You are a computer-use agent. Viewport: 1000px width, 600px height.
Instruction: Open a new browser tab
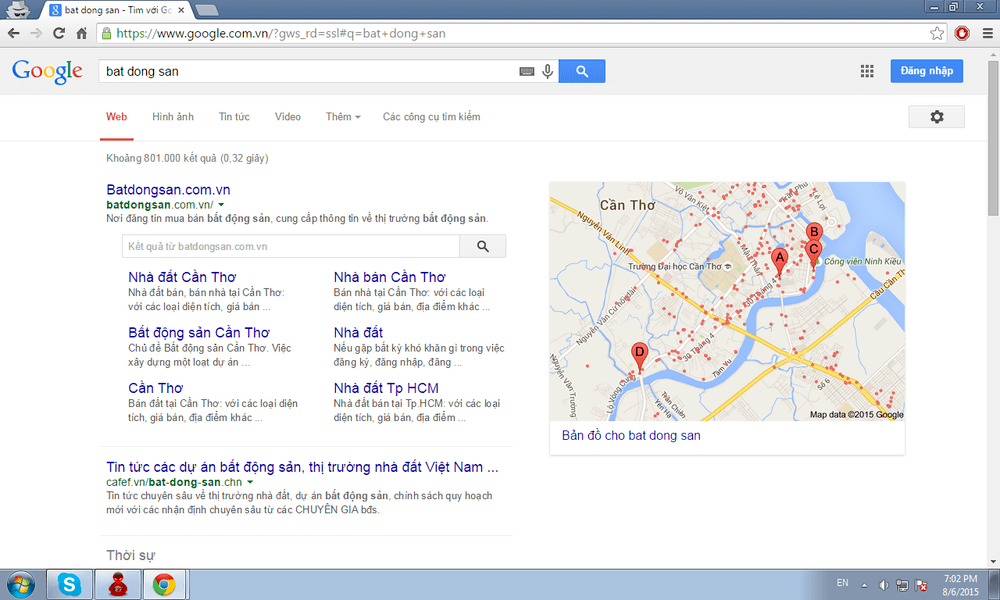click(206, 10)
